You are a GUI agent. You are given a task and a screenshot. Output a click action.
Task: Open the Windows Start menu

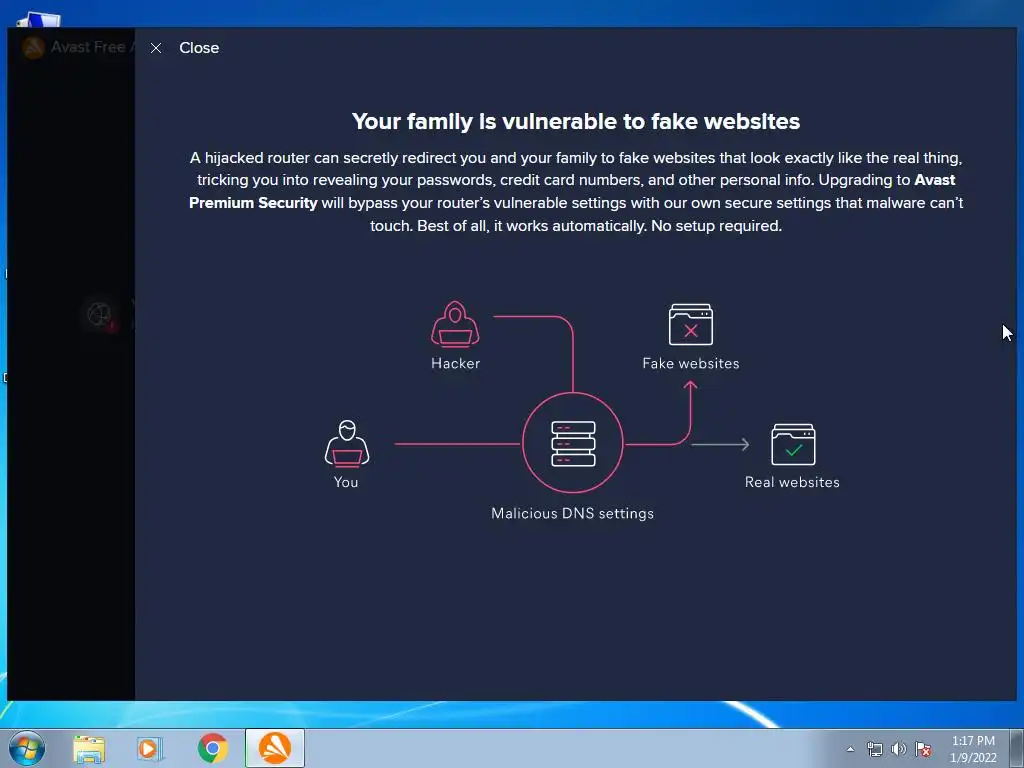click(27, 748)
